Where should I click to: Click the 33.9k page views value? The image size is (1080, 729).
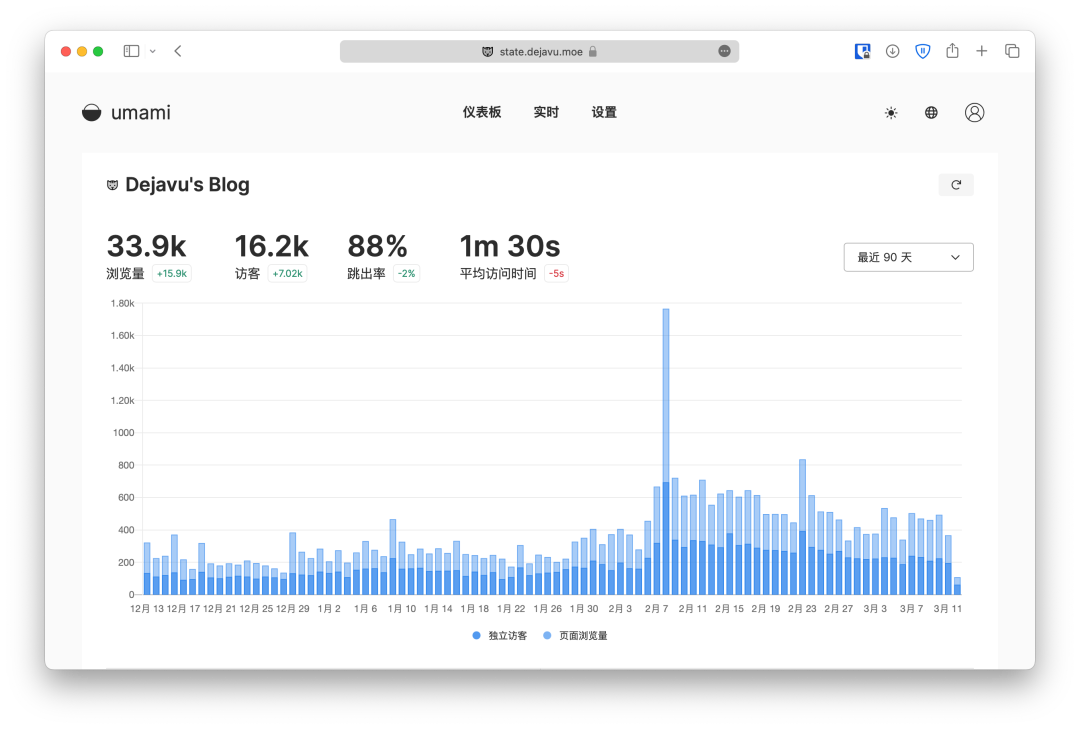(x=147, y=246)
